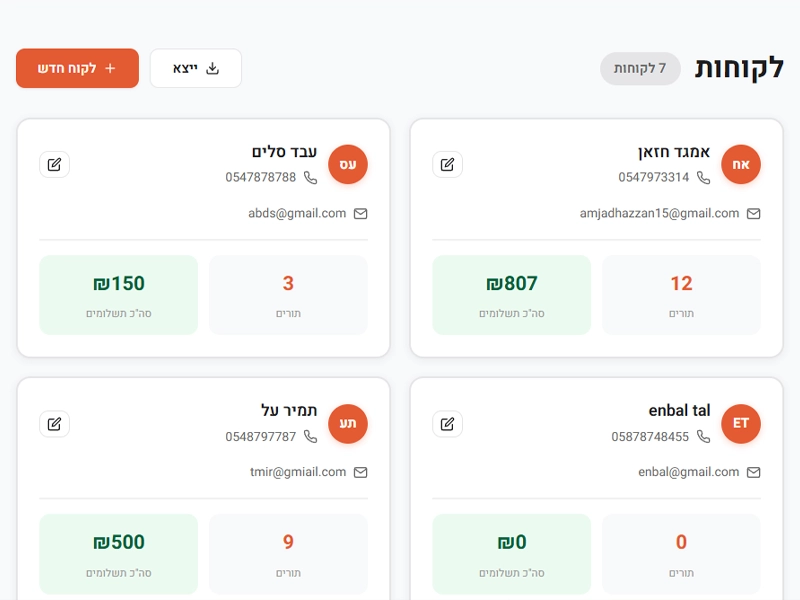Open the ₪807 total payments tile

[511, 295]
